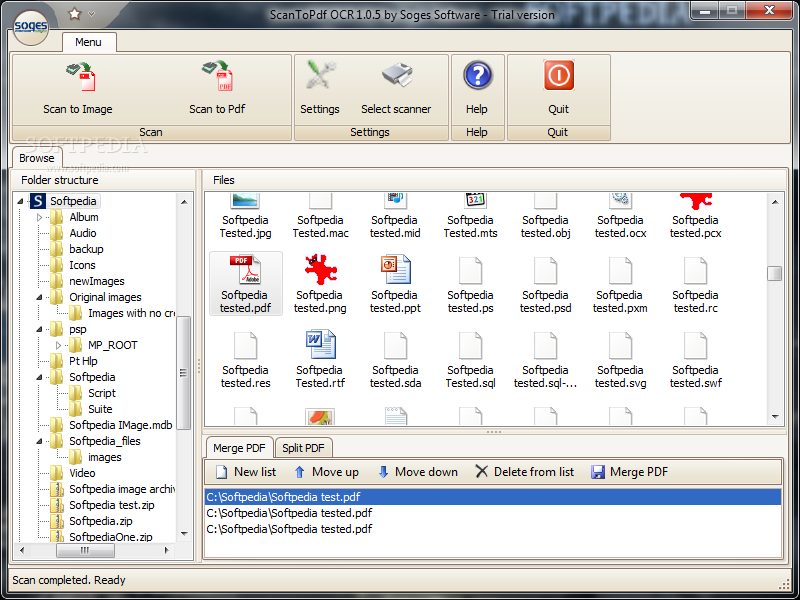Click the Scan to Pdf icon
This screenshot has width=800, height=600.
218,76
